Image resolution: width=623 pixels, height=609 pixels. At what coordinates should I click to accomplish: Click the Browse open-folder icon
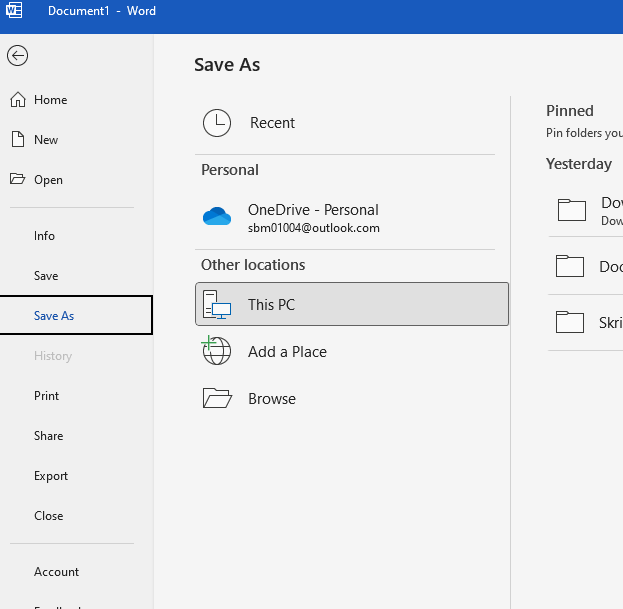click(x=217, y=398)
